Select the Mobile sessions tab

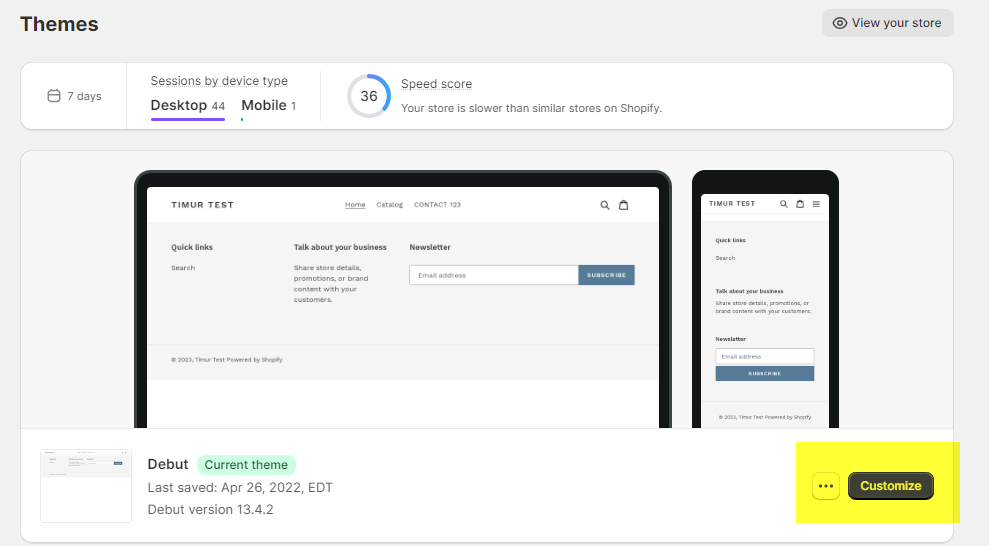pos(269,106)
